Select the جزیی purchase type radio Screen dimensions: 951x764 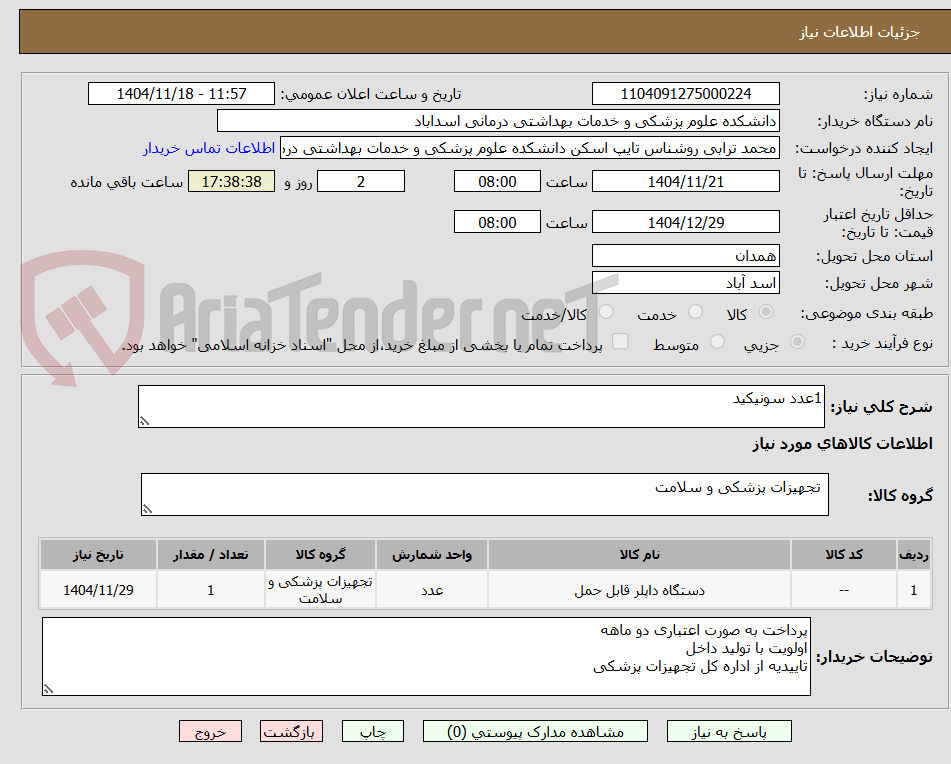pos(797,342)
